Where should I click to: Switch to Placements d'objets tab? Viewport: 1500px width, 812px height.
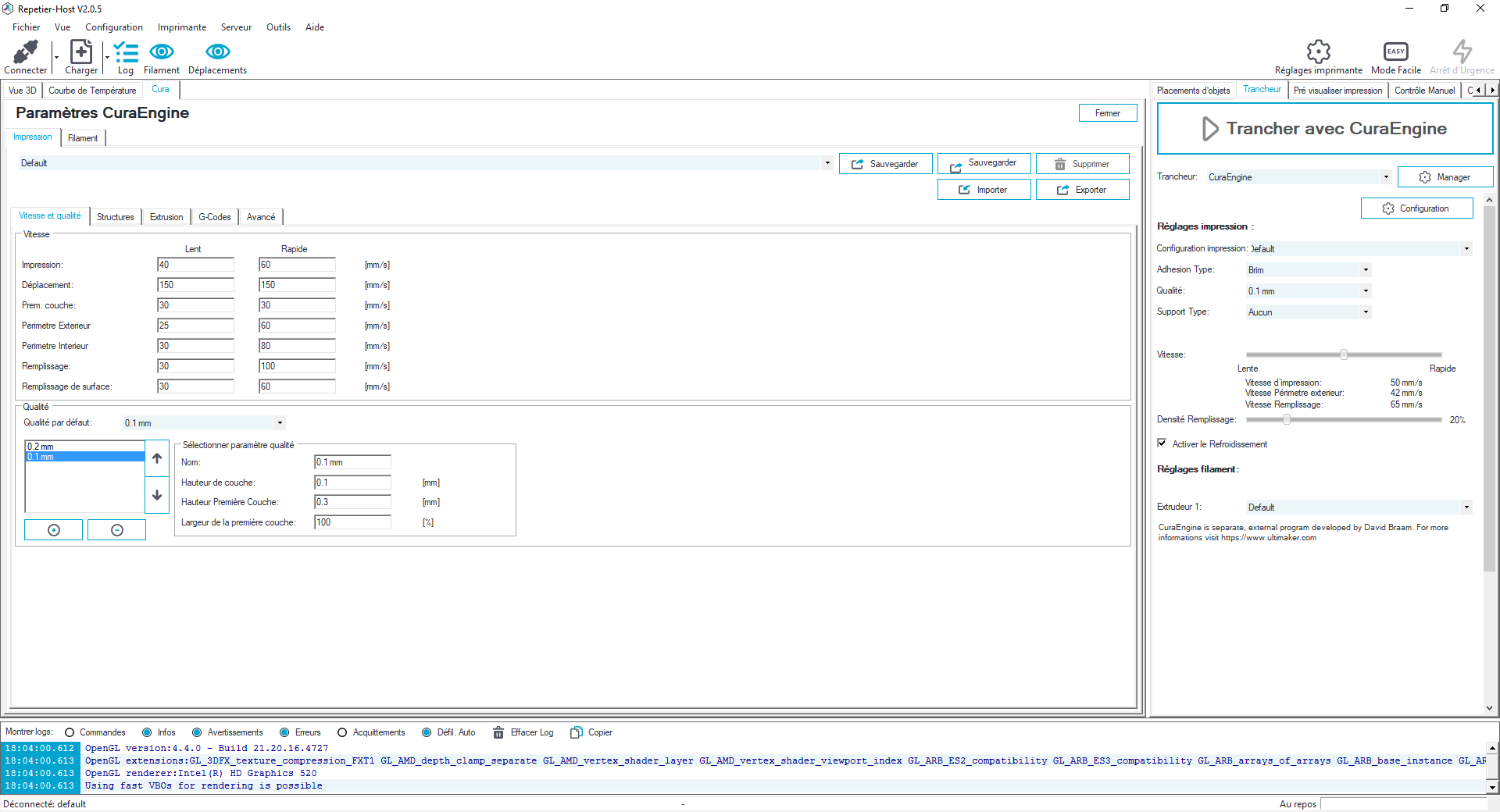(x=1193, y=91)
